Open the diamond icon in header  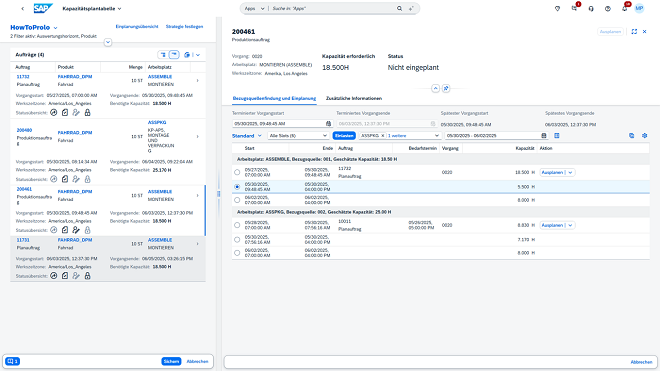pyautogui.click(x=557, y=8)
